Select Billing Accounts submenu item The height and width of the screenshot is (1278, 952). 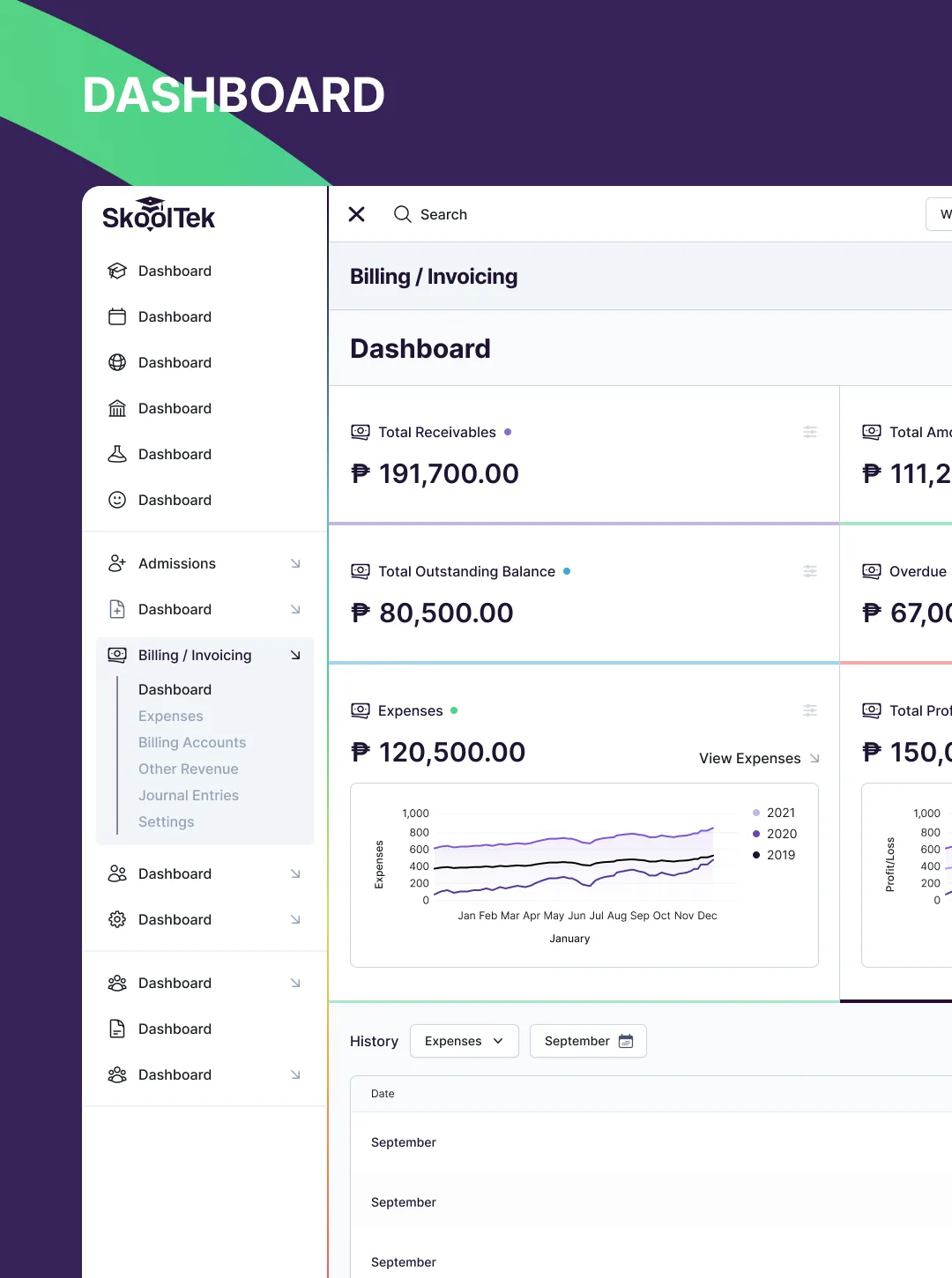[x=192, y=742]
